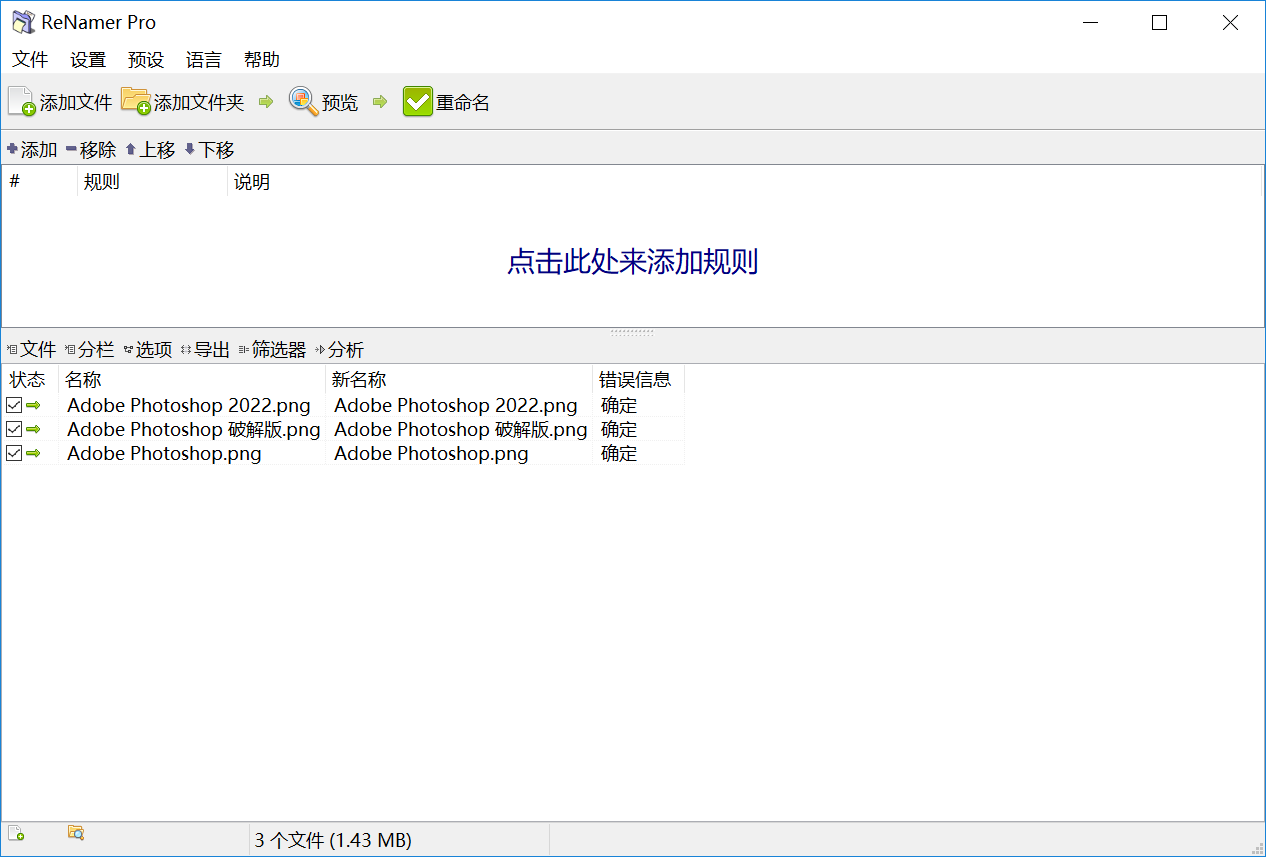
Task: Sort by the 新名称 column header
Action: click(x=459, y=380)
